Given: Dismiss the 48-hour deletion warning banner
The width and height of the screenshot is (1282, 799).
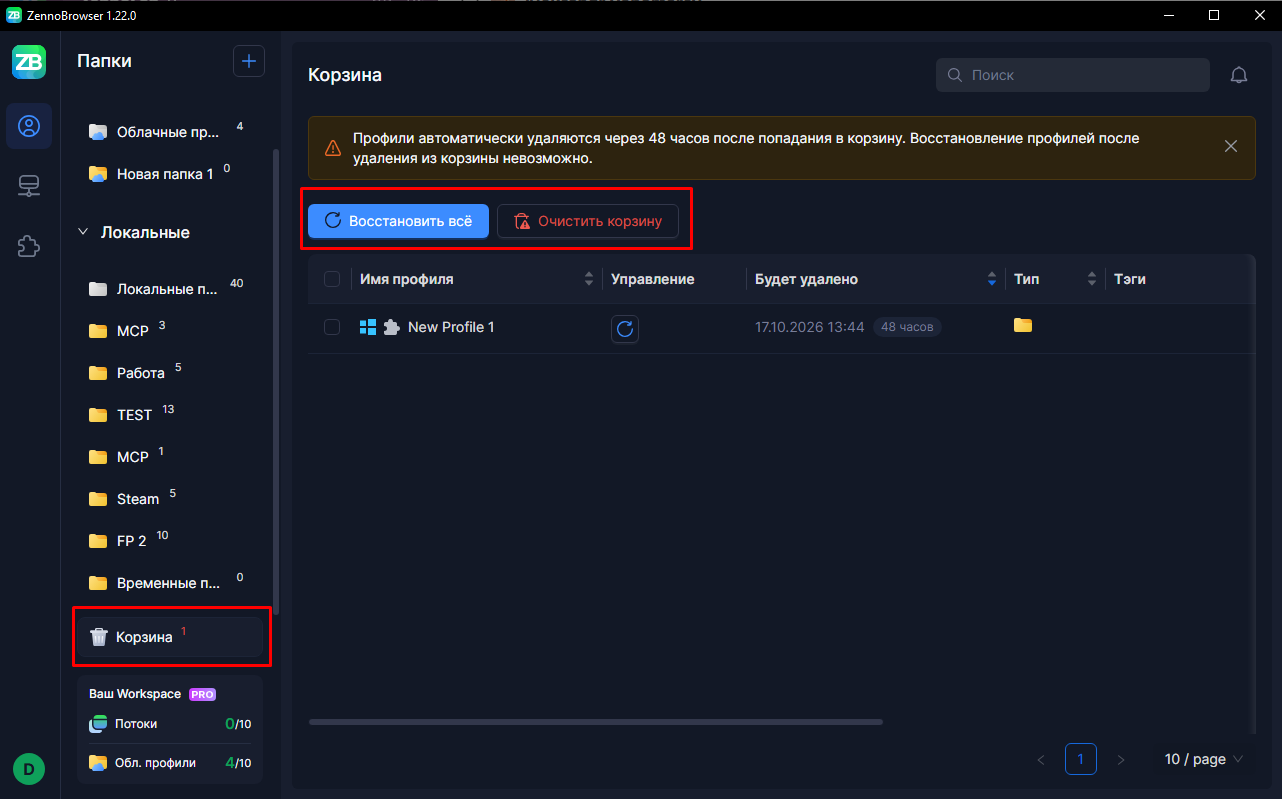Looking at the screenshot, I should tap(1231, 147).
